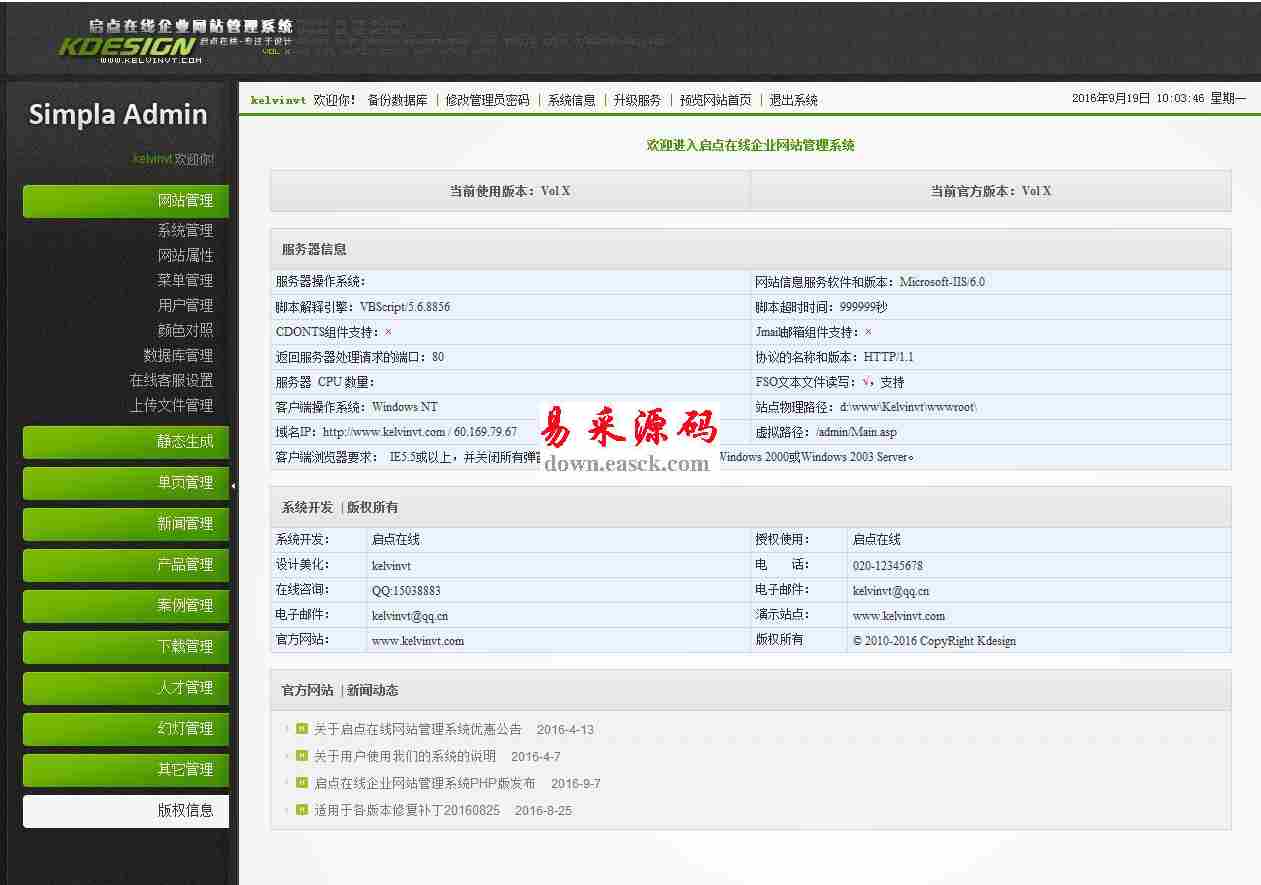
Task: Click QQ:15038883 online consult value
Action: (406, 591)
